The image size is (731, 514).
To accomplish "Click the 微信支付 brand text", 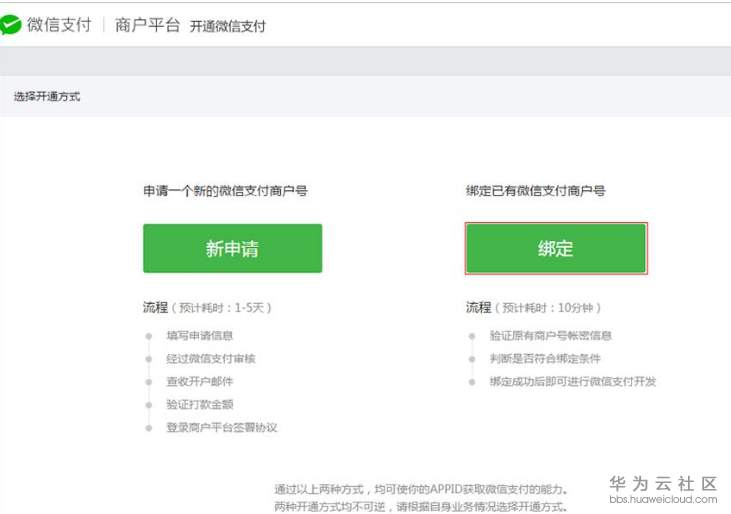I will pyautogui.click(x=59, y=25).
